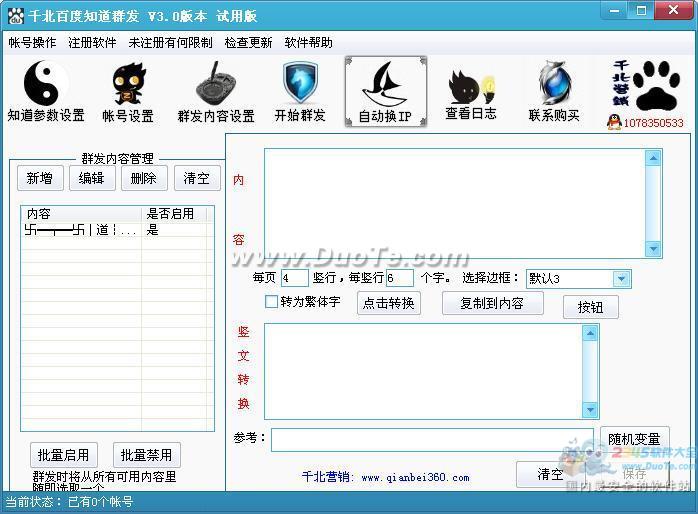698x514 pixels.
Task: Click the 批量禁用 button
Action: pos(147,455)
